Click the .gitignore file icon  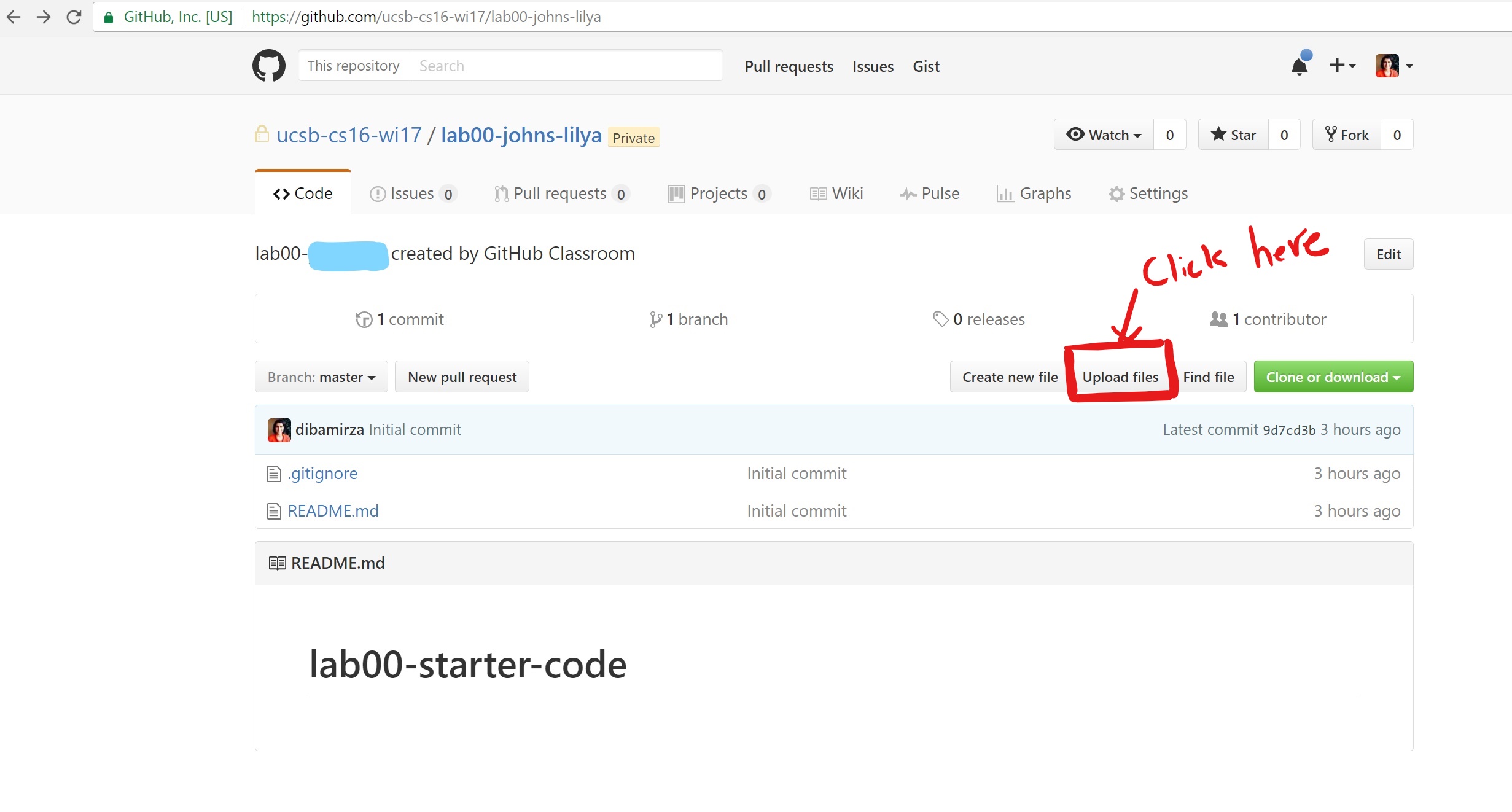tap(274, 474)
